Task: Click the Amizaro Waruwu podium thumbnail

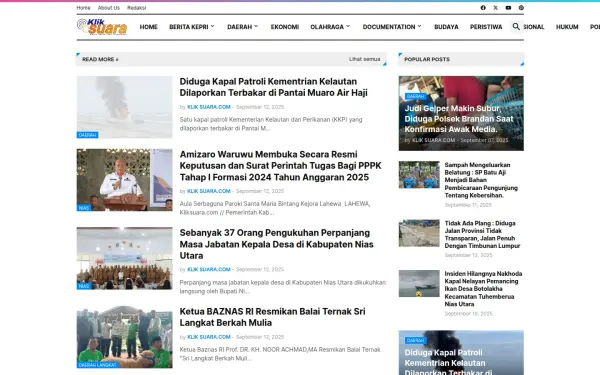Action: [x=124, y=180]
